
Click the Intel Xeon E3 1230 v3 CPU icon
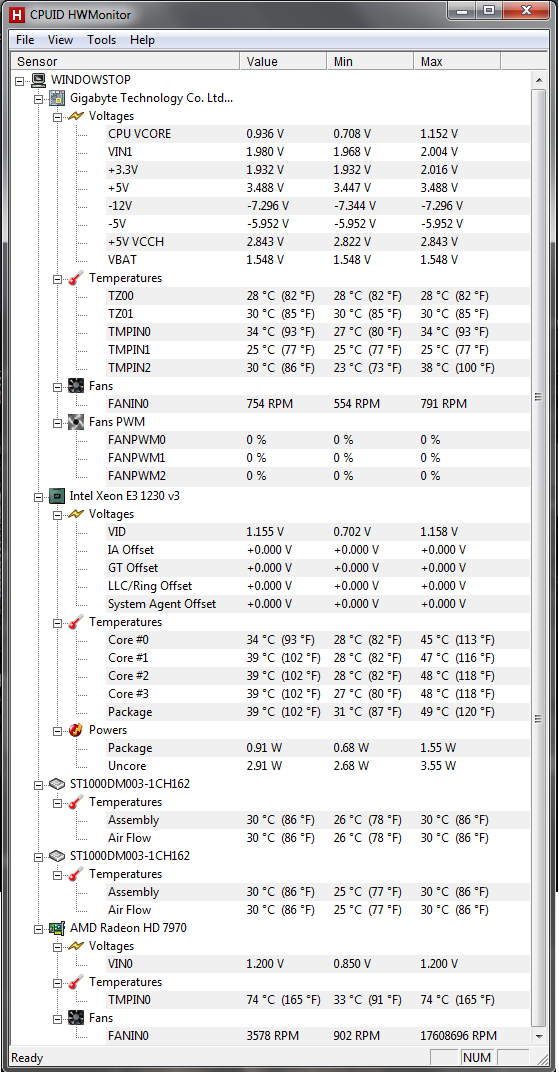point(57,495)
